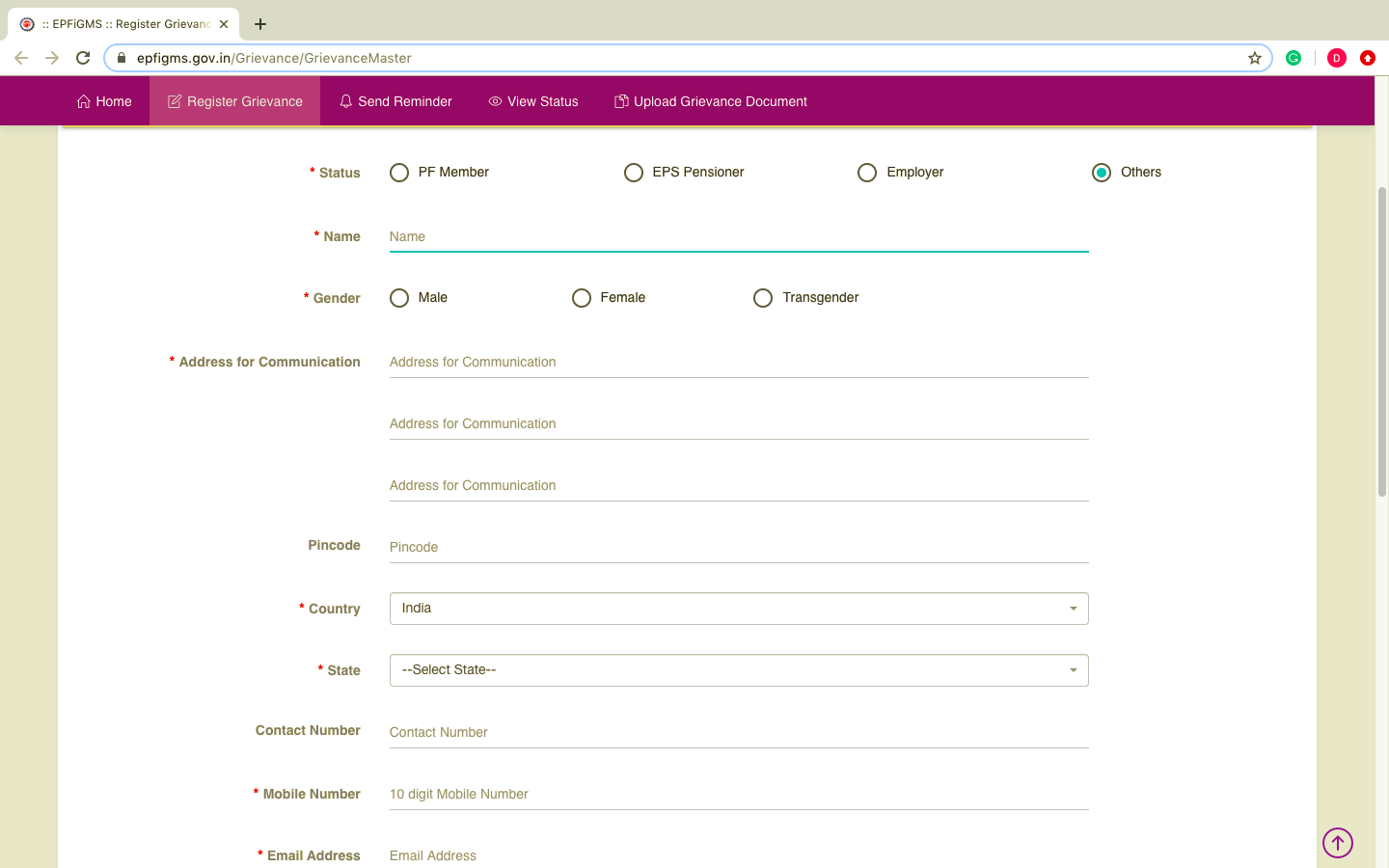Choose Female gender radio button
The height and width of the screenshot is (868, 1389).
click(582, 298)
